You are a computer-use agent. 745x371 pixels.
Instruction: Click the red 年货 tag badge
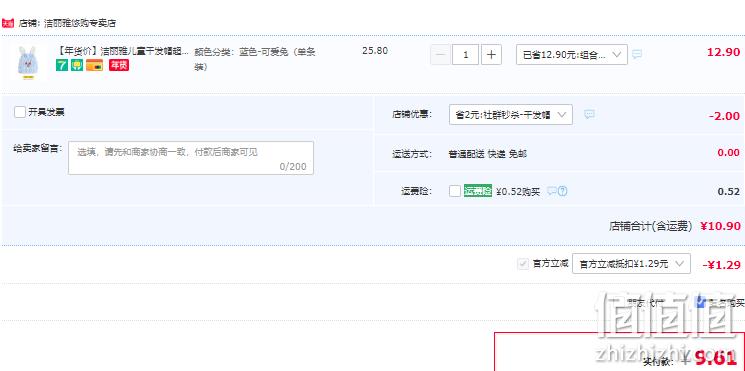tap(119, 65)
